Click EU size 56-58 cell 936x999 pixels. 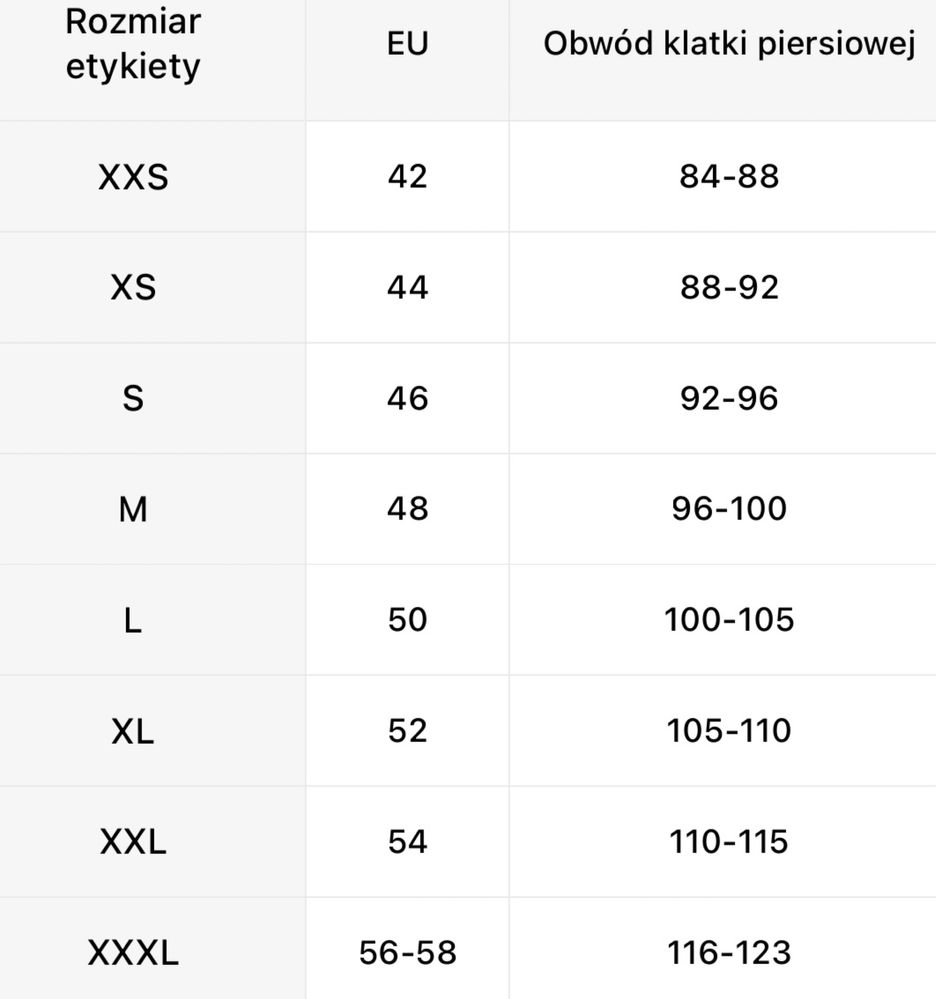[x=408, y=952]
